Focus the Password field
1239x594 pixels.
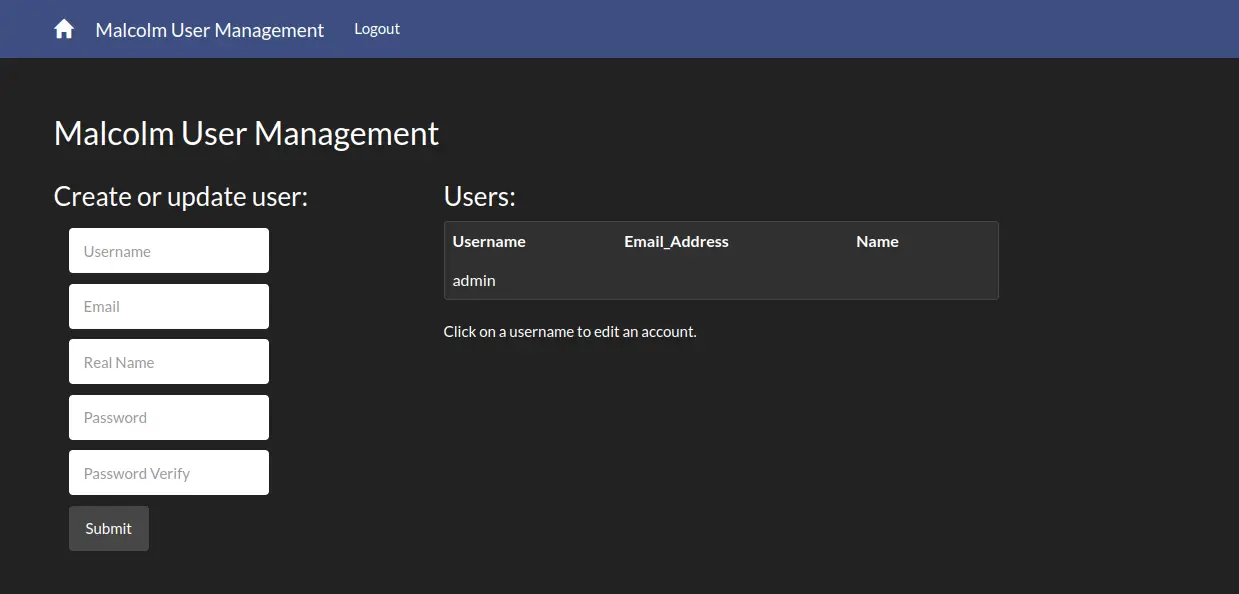(x=168, y=417)
